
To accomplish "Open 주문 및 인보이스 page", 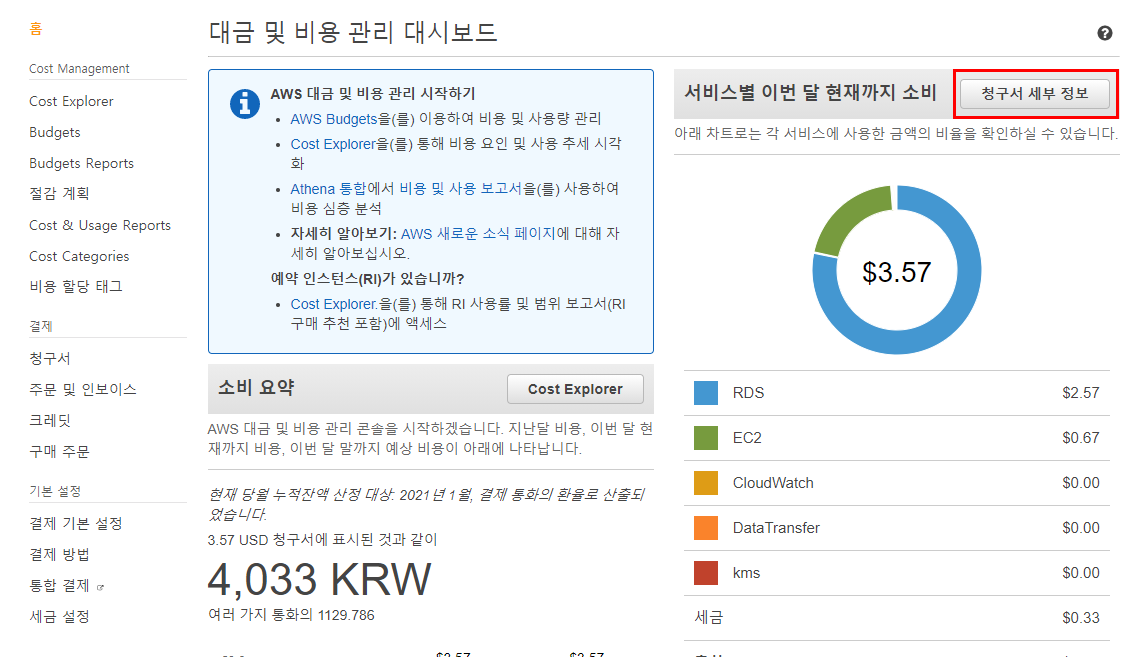I will (x=82, y=389).
